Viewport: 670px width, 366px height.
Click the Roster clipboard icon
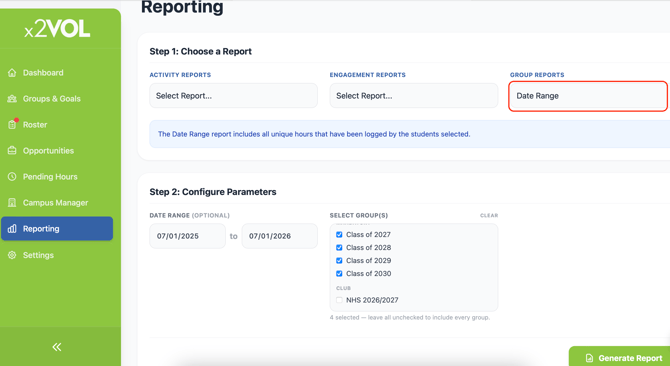coord(12,125)
